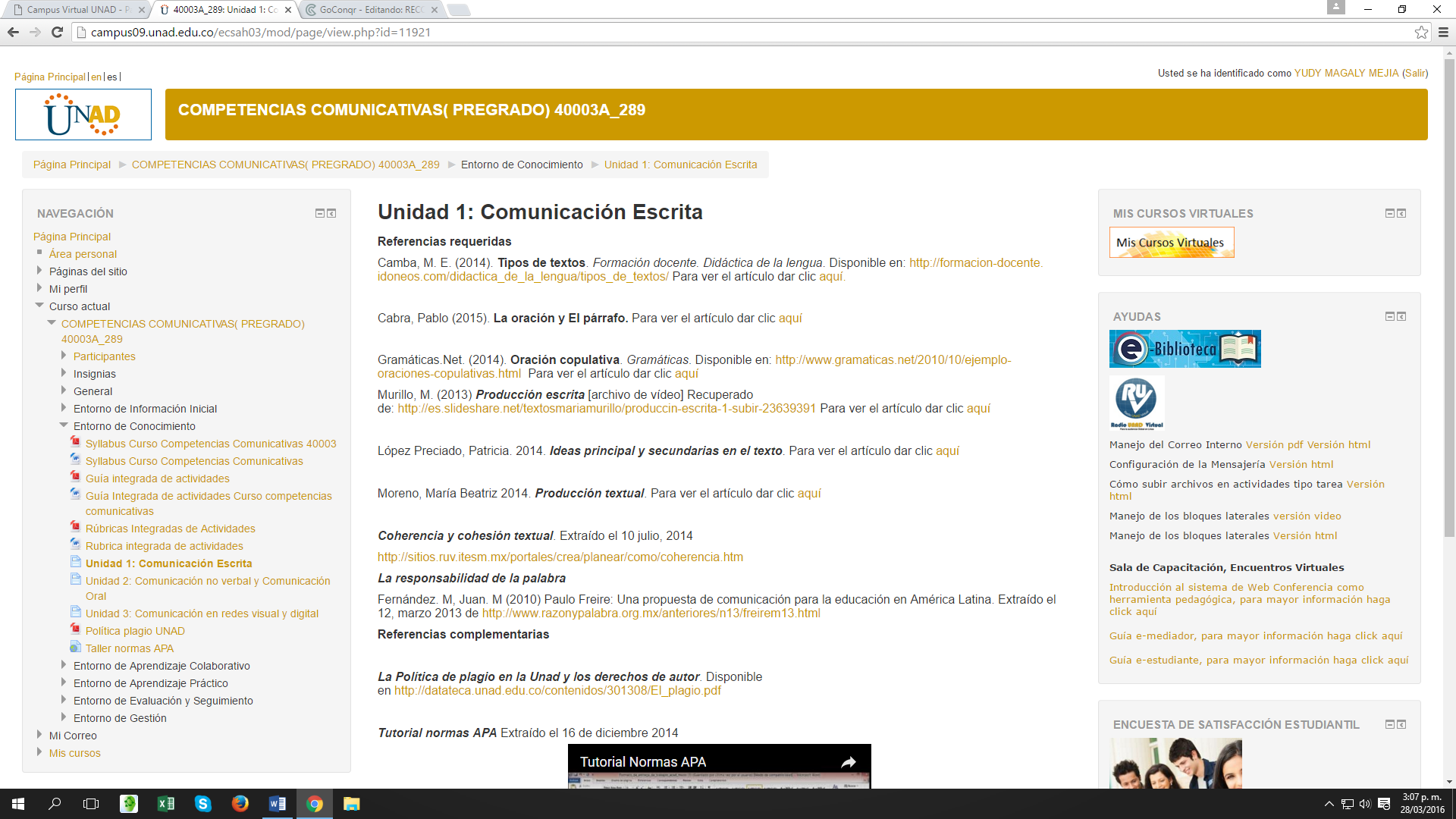Switch to the GoConqr browser tab

[370, 10]
